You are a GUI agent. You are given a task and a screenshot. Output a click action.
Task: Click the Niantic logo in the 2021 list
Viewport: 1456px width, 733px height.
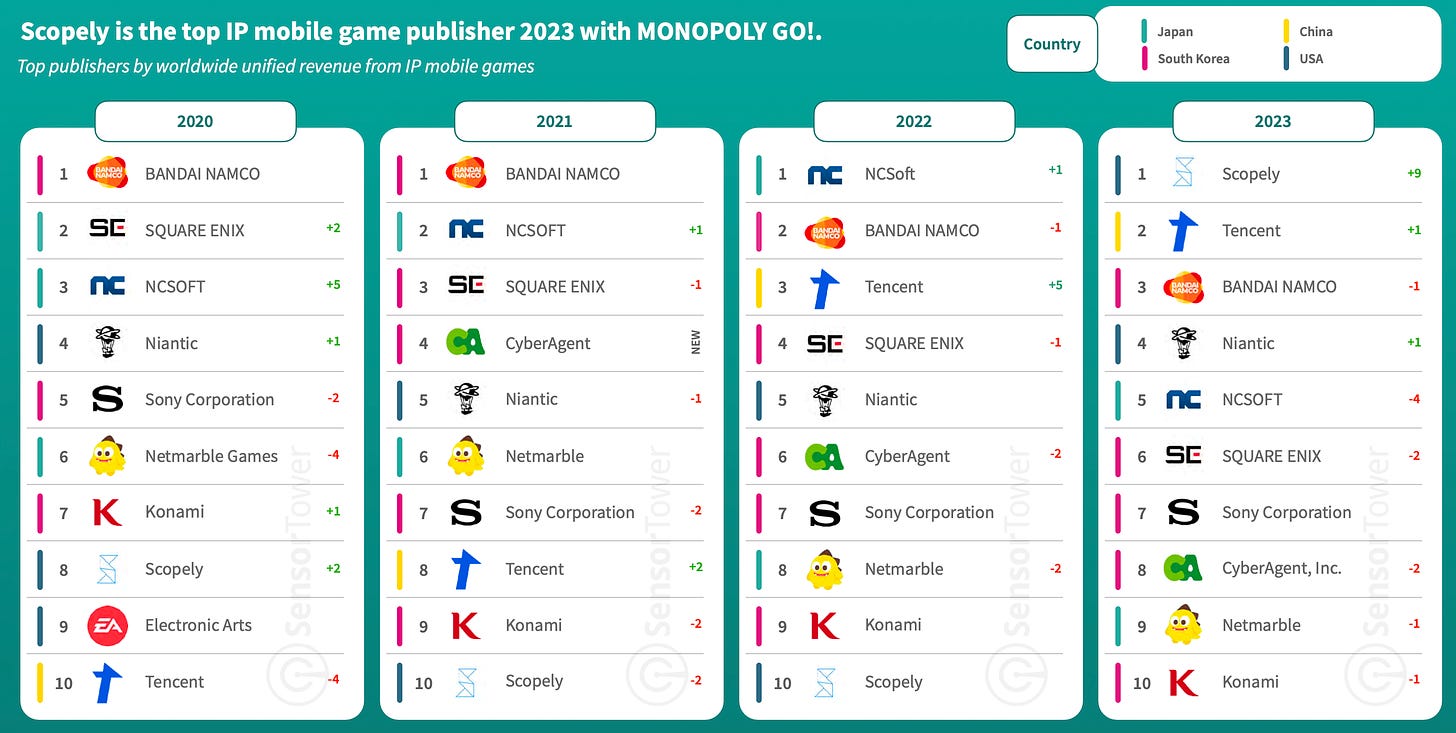pos(466,399)
